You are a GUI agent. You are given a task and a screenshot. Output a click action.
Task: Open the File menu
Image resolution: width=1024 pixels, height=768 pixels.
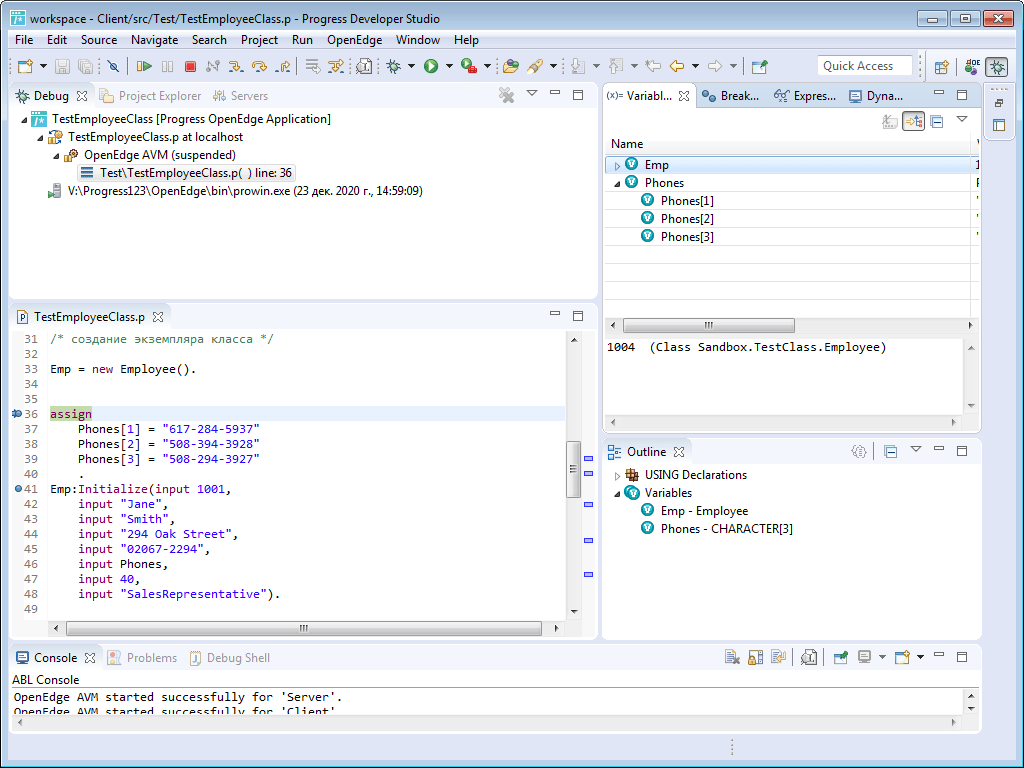click(24, 40)
